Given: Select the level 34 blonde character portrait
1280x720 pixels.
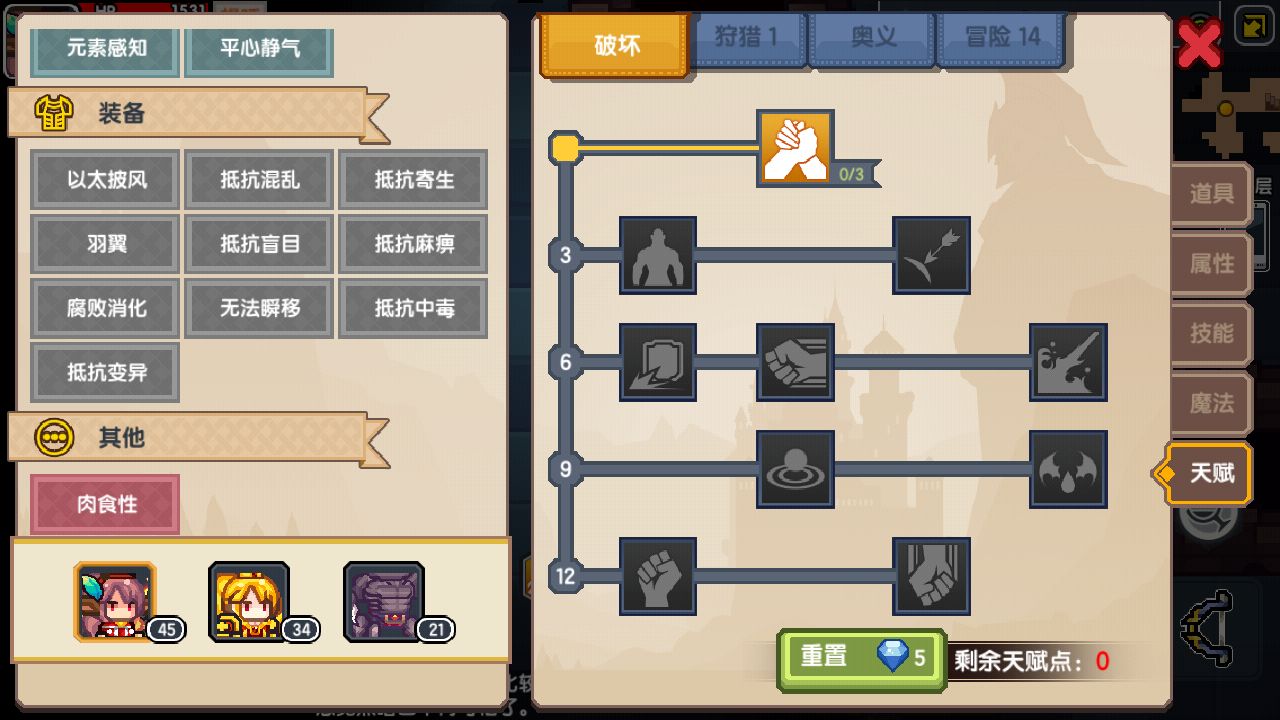Looking at the screenshot, I should [x=249, y=601].
